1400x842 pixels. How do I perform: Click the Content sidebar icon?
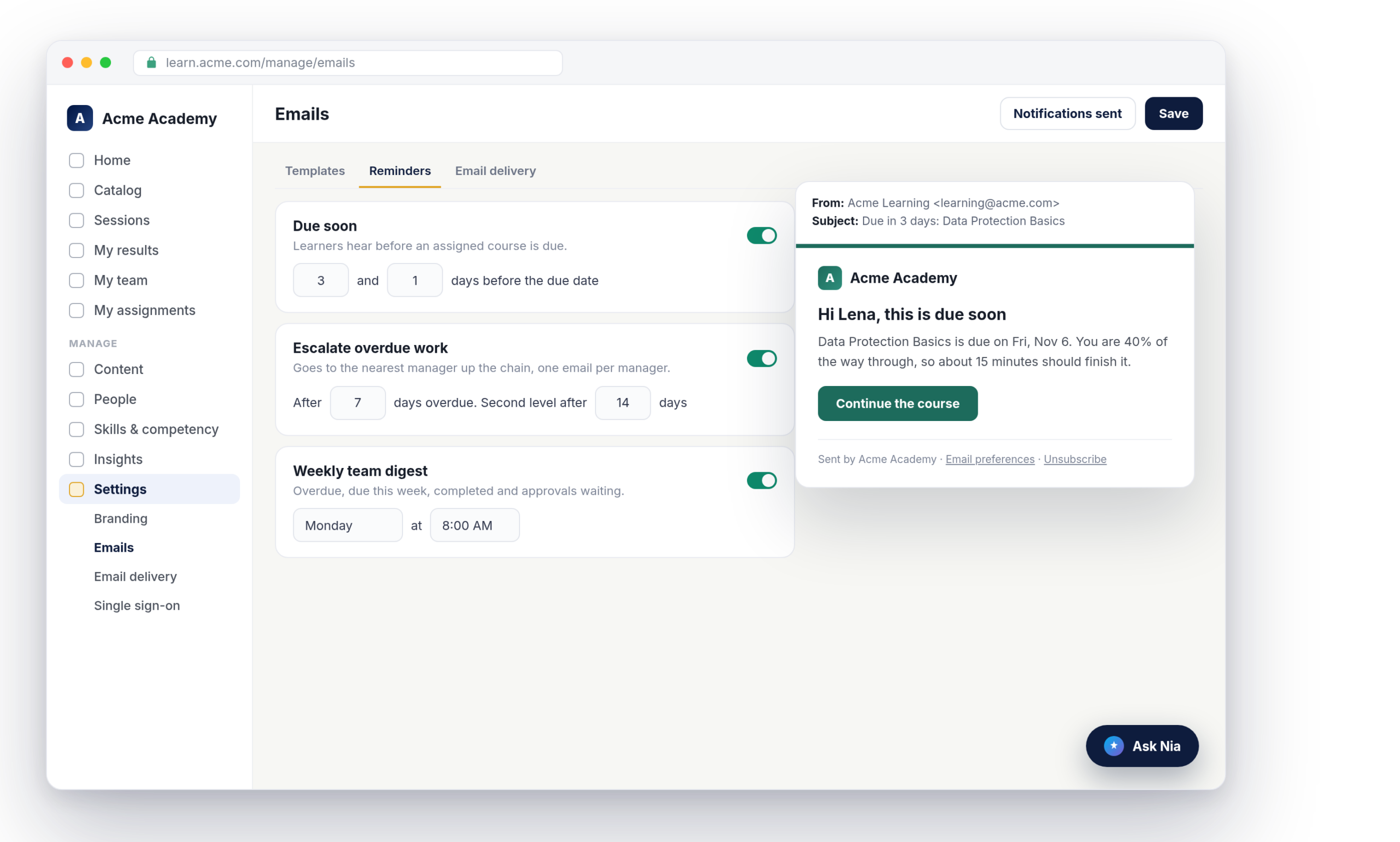(77, 370)
